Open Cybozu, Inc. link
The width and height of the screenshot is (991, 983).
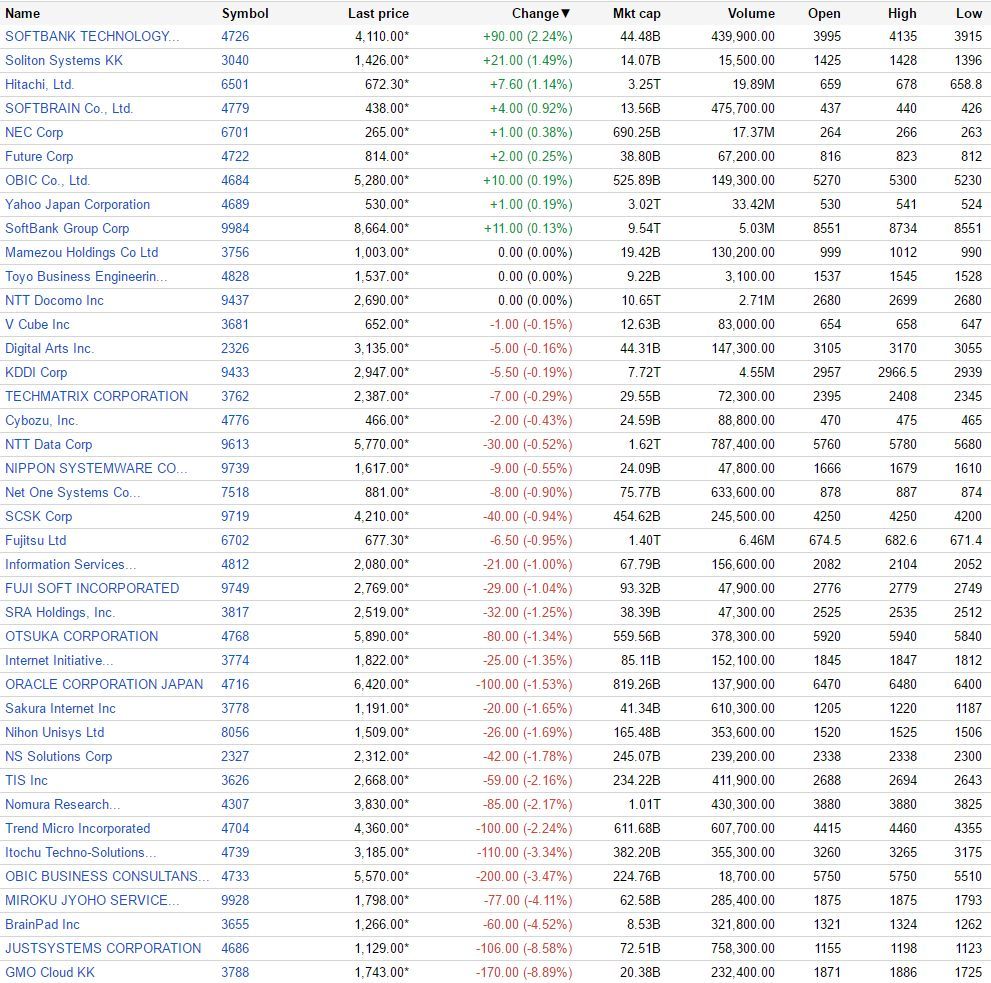42,421
